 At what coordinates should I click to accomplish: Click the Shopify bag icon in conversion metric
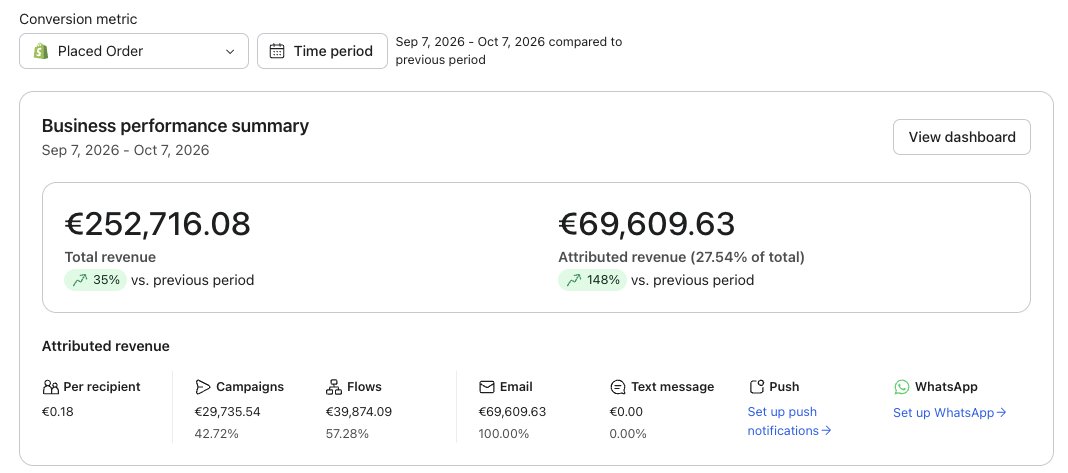41,51
